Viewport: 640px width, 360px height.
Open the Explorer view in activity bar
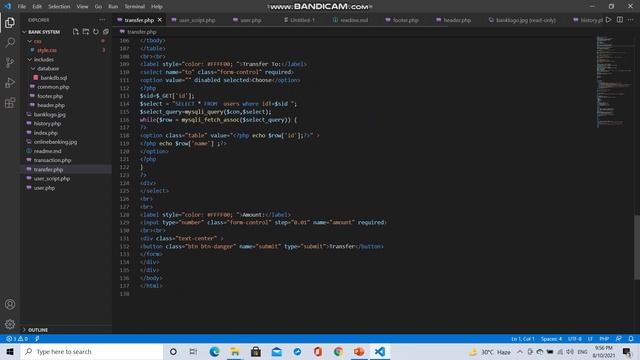tap(10, 22)
